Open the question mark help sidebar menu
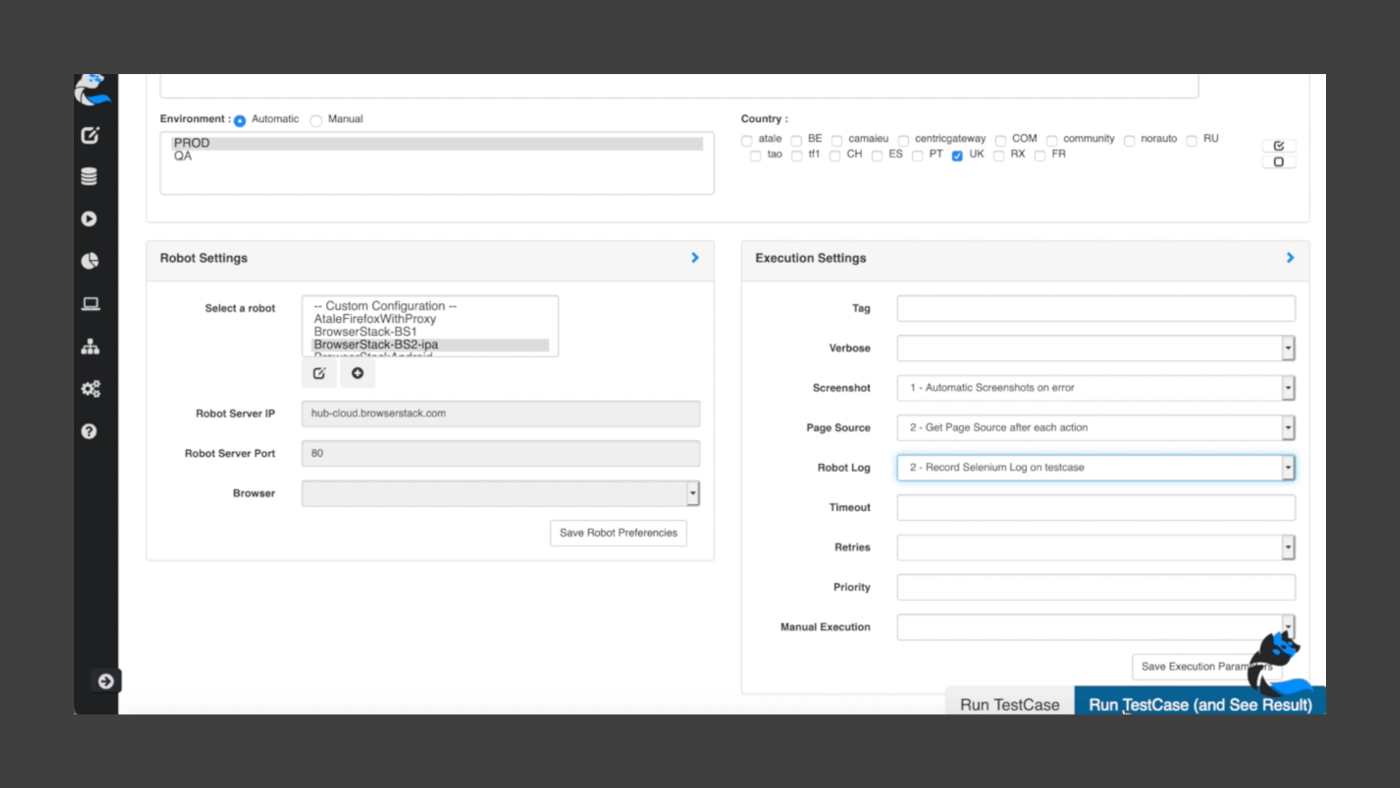Screen dimensions: 1400x788 tap(89, 431)
